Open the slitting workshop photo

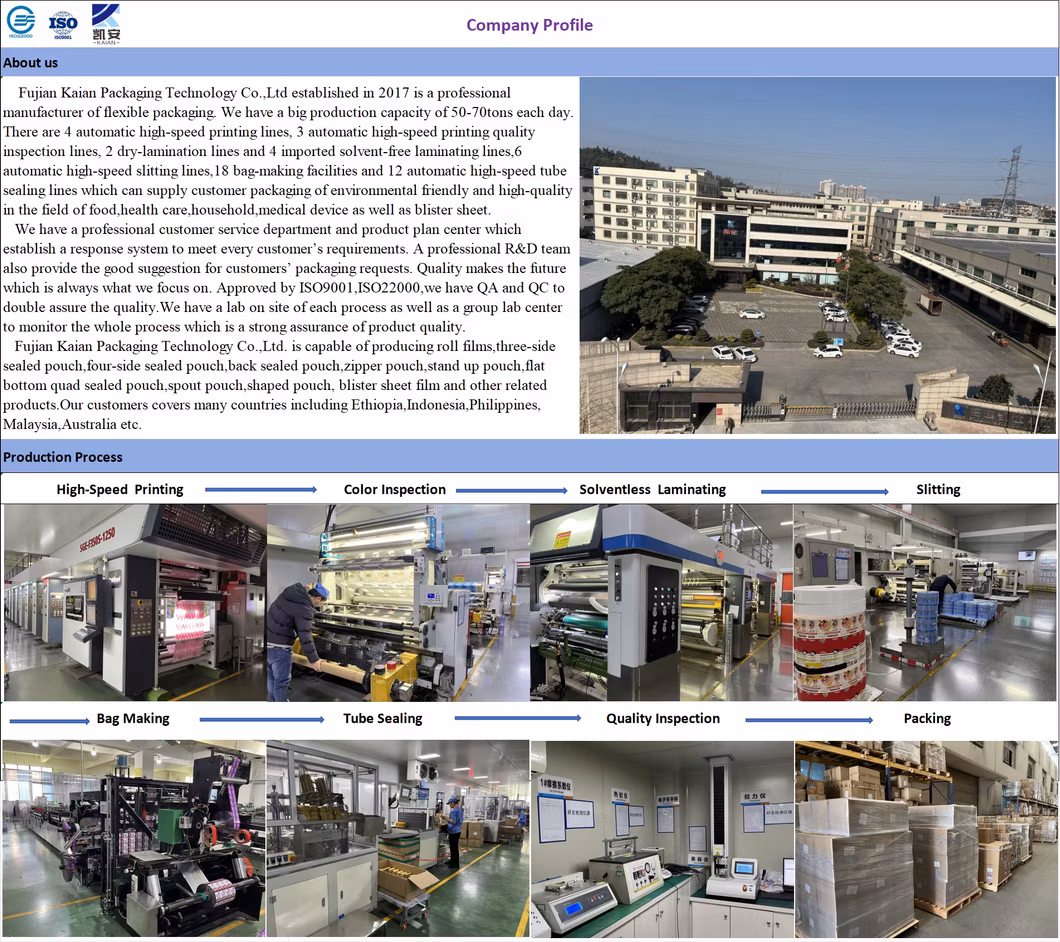click(x=925, y=603)
